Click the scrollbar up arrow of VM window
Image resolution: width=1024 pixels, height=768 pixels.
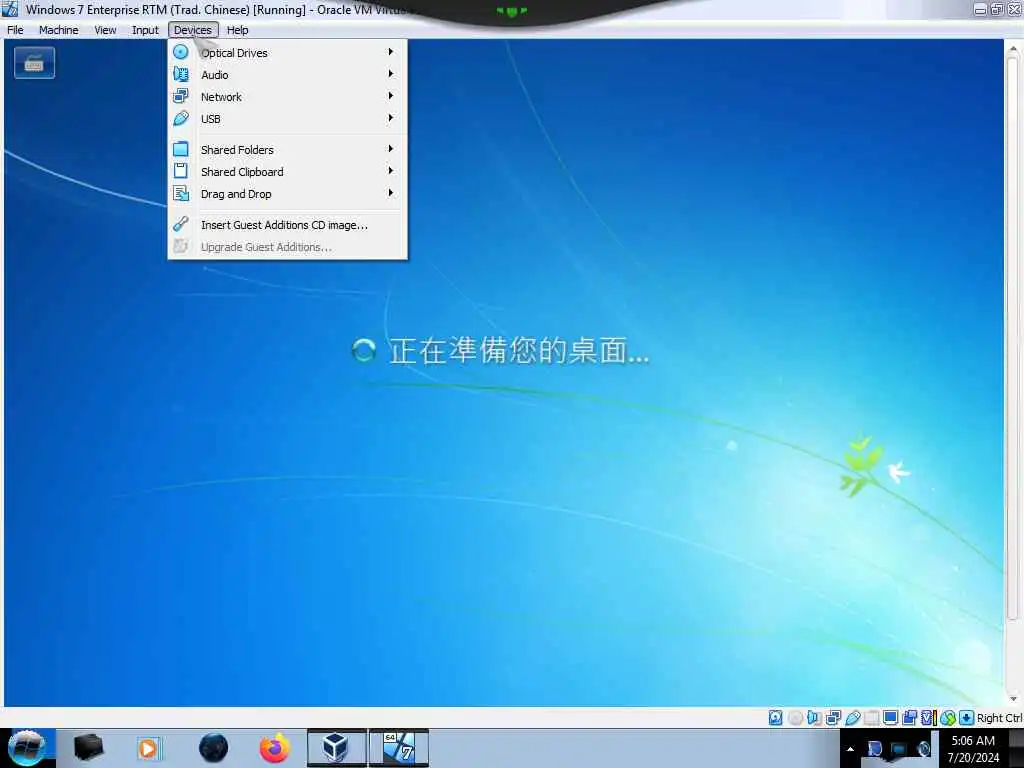(1013, 48)
